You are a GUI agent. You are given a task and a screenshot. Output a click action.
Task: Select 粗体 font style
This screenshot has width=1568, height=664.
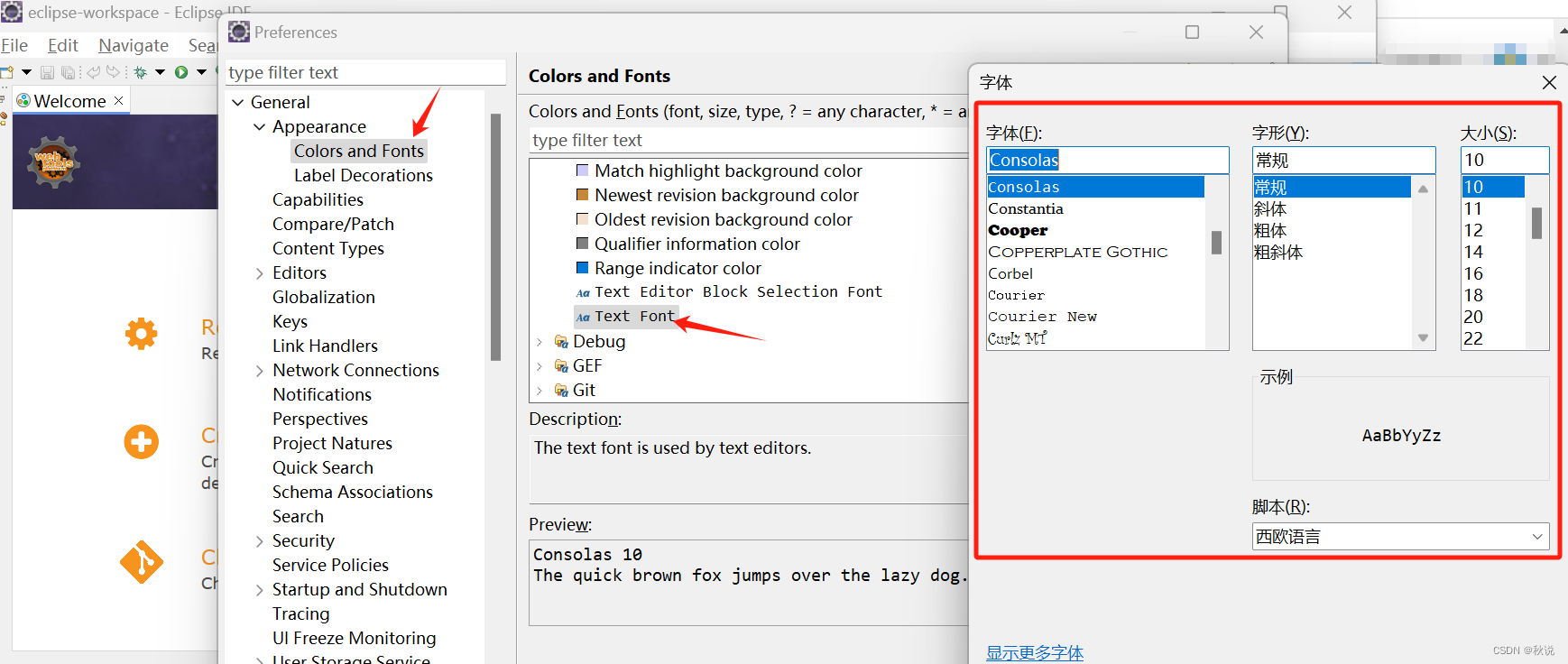pyautogui.click(x=1270, y=230)
